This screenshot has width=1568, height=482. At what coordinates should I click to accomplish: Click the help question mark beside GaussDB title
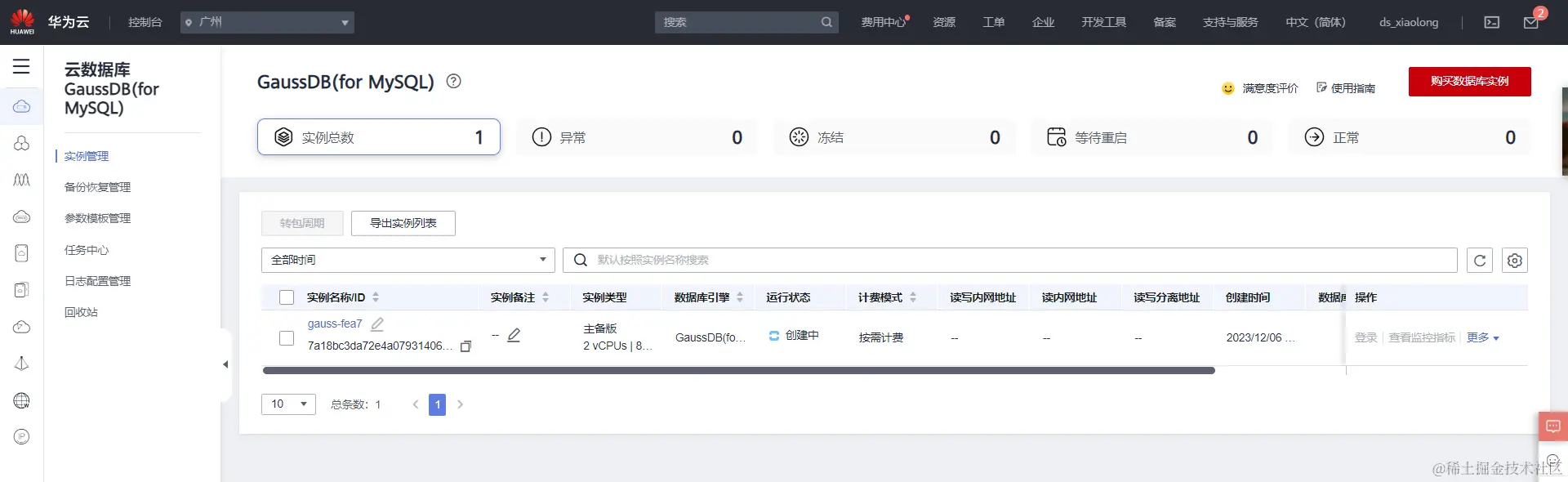454,81
